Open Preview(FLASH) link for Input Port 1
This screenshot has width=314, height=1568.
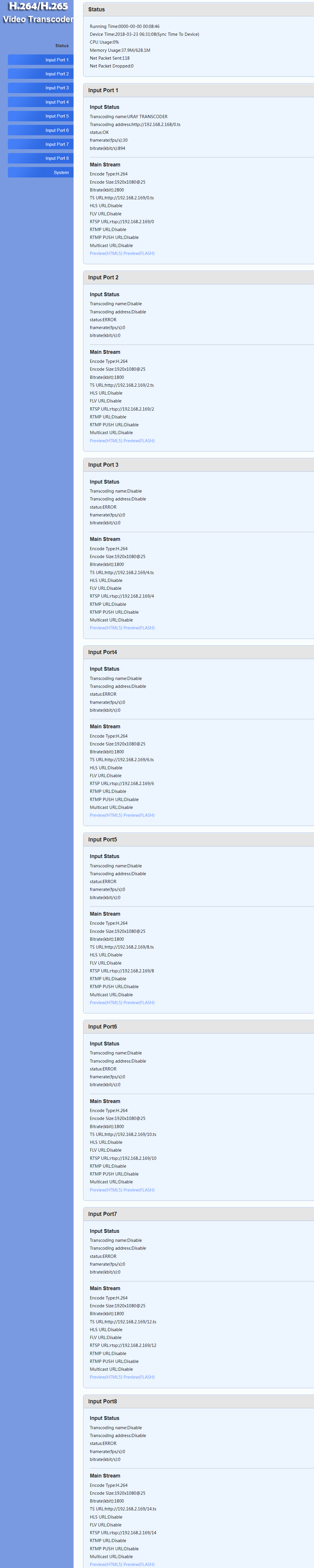pos(139,253)
